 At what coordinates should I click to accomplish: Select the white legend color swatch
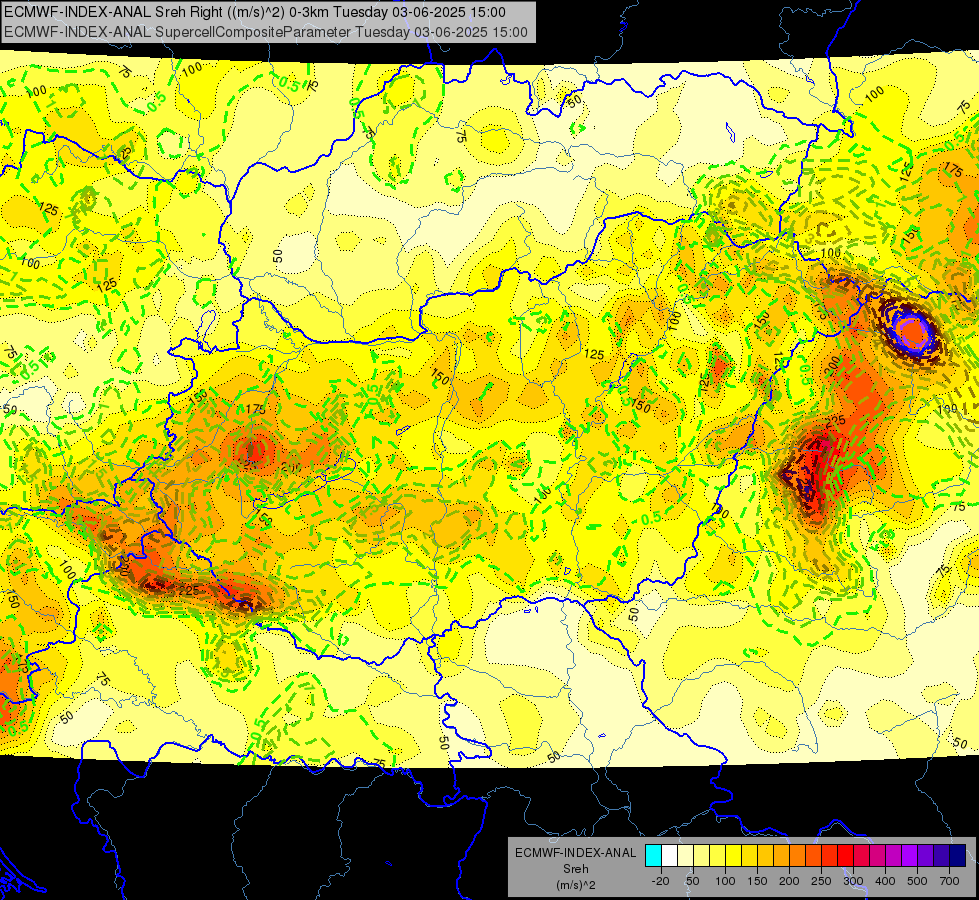(x=669, y=855)
